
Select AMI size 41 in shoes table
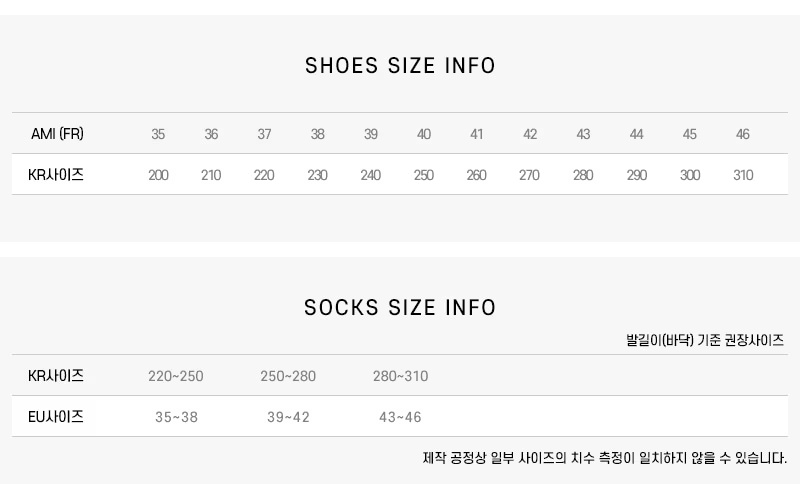click(x=476, y=134)
